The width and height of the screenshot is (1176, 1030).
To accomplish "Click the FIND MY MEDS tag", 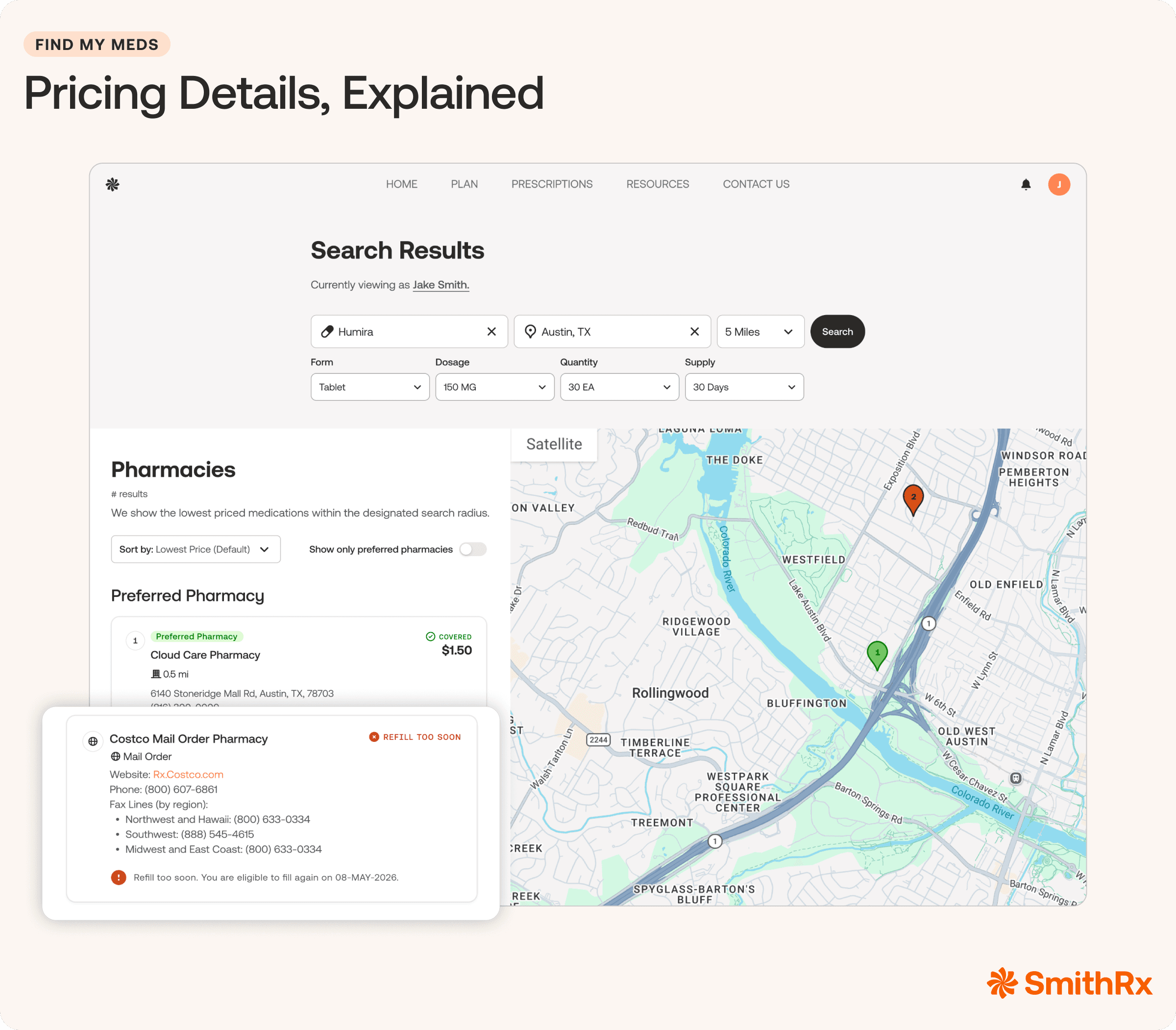I will (97, 44).
